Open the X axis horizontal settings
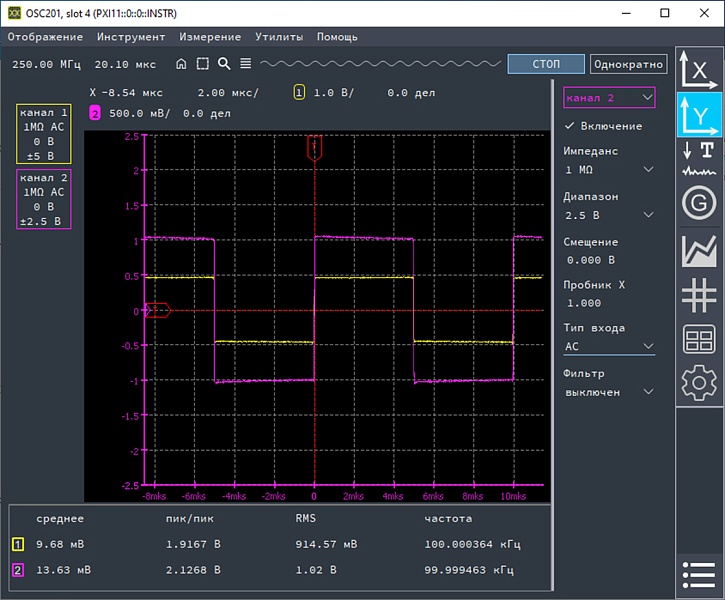The height and width of the screenshot is (600, 725). 699,69
